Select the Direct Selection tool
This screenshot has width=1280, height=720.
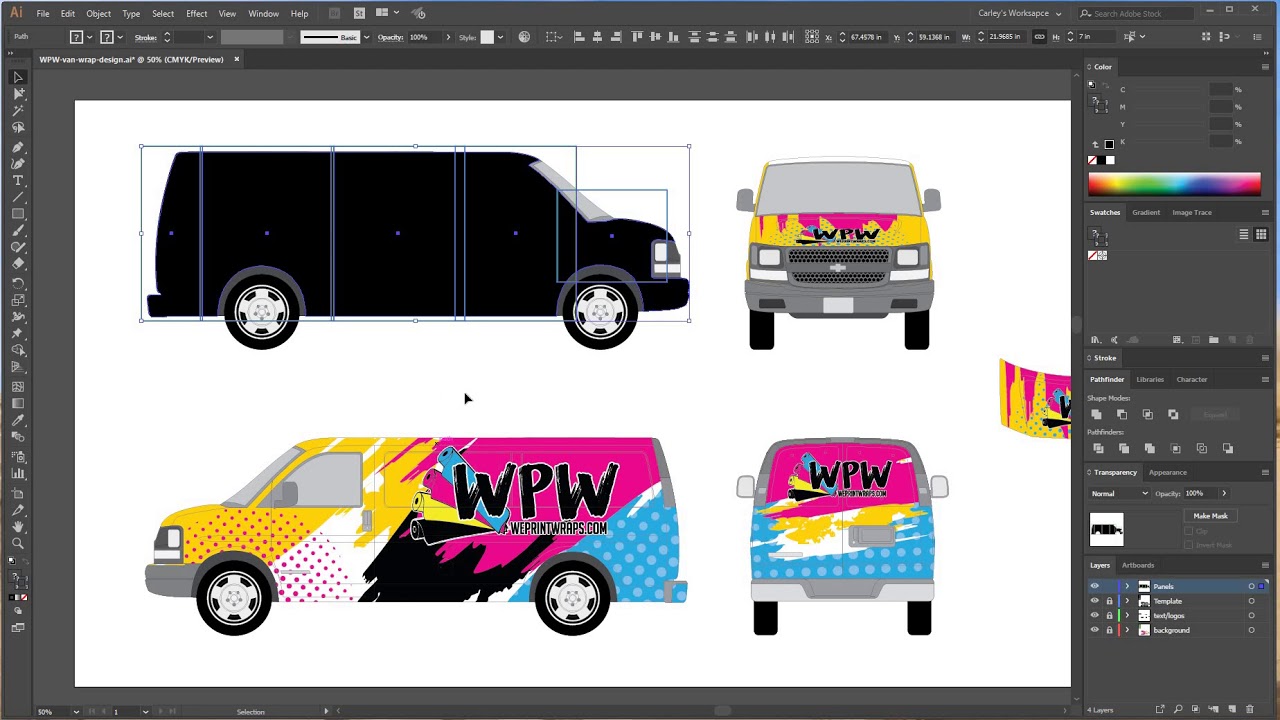click(x=18, y=94)
